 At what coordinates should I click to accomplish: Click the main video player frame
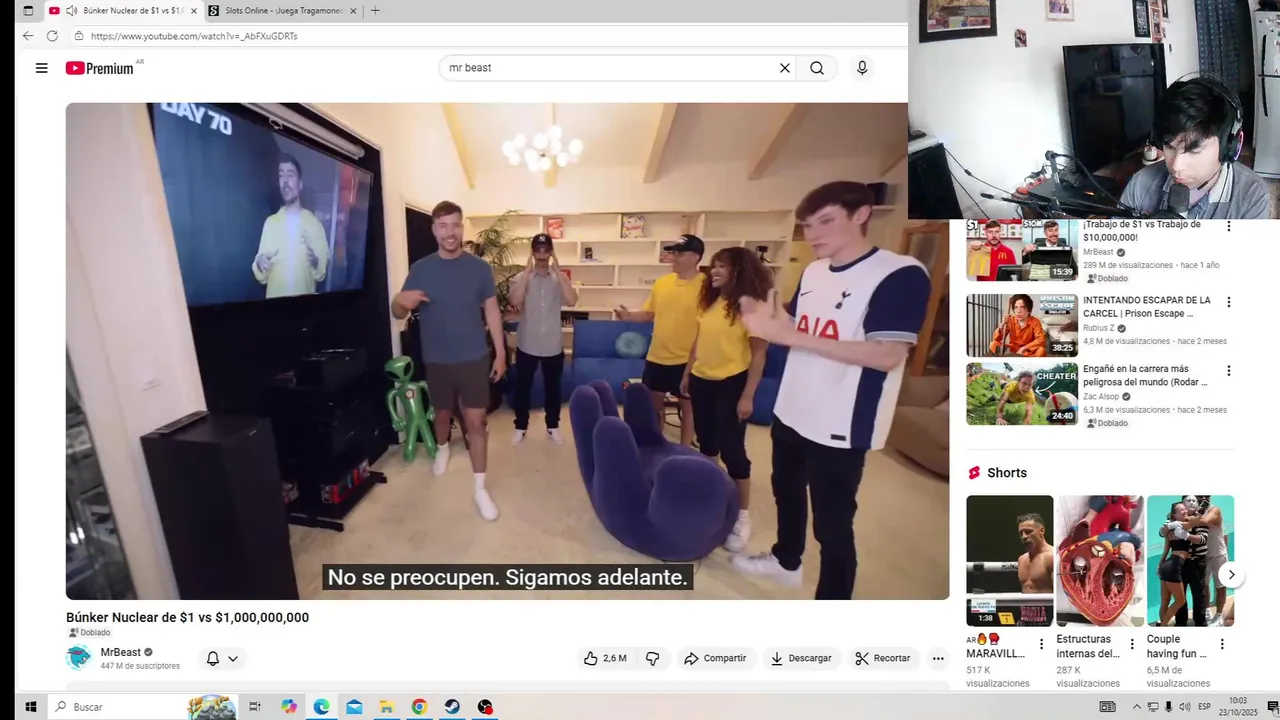pos(507,351)
